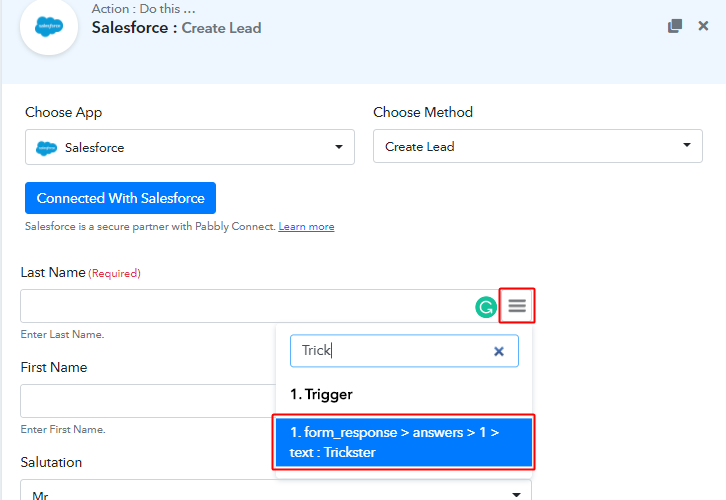Clear the Trick search with the X icon
The width and height of the screenshot is (726, 500).
coord(499,351)
